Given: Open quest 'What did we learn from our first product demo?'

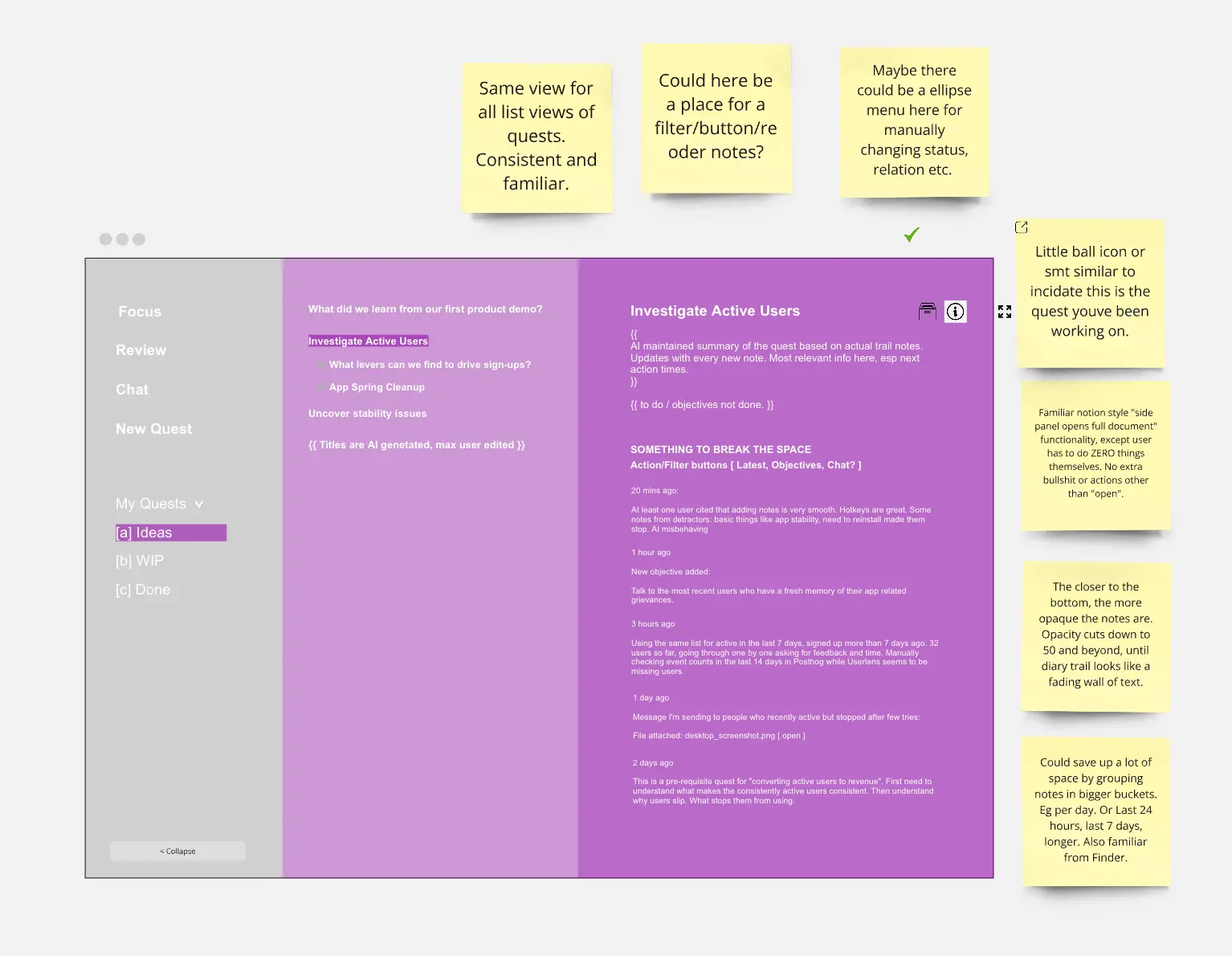Looking at the screenshot, I should tap(426, 309).
